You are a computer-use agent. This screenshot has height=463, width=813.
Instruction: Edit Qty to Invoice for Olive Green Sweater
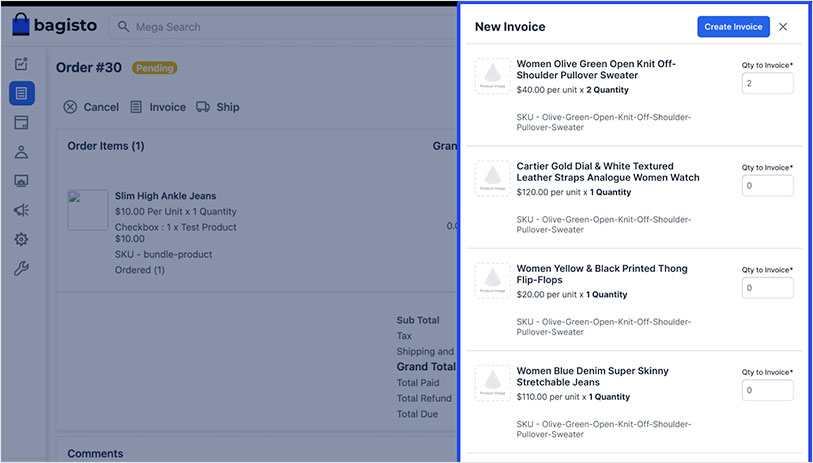point(767,83)
